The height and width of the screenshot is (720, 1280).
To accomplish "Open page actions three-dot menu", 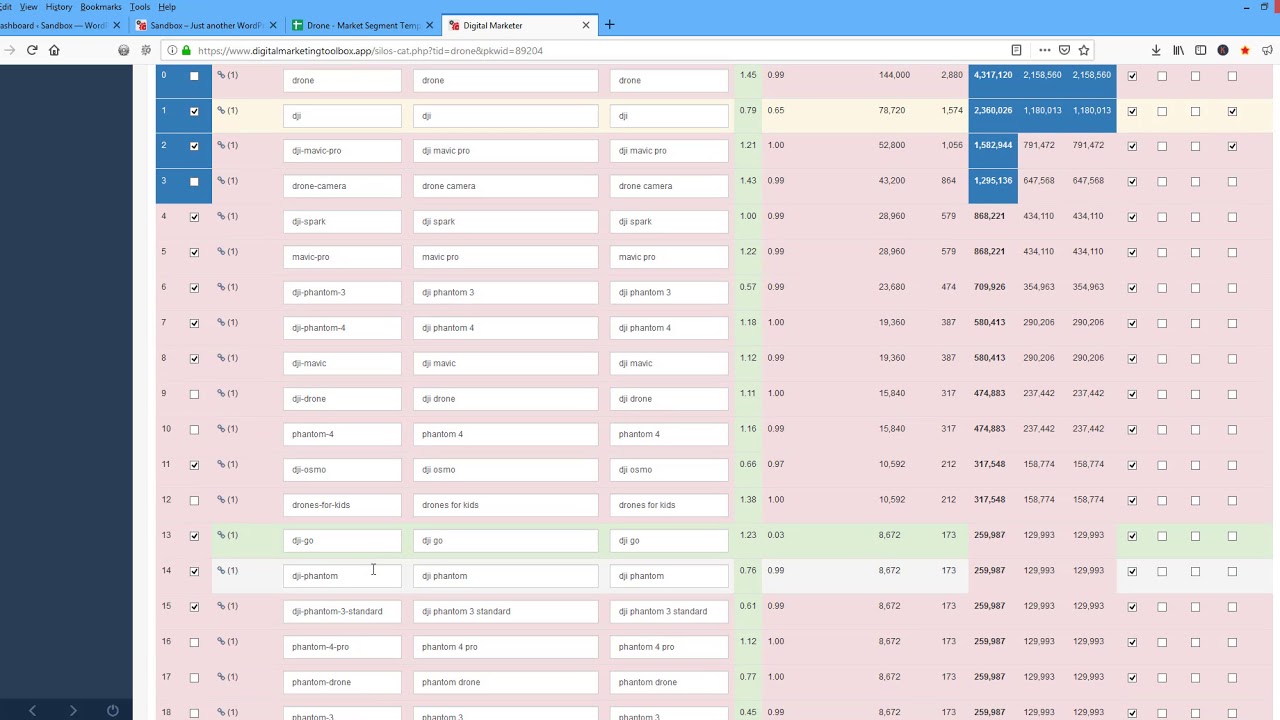I will pyautogui.click(x=1045, y=50).
